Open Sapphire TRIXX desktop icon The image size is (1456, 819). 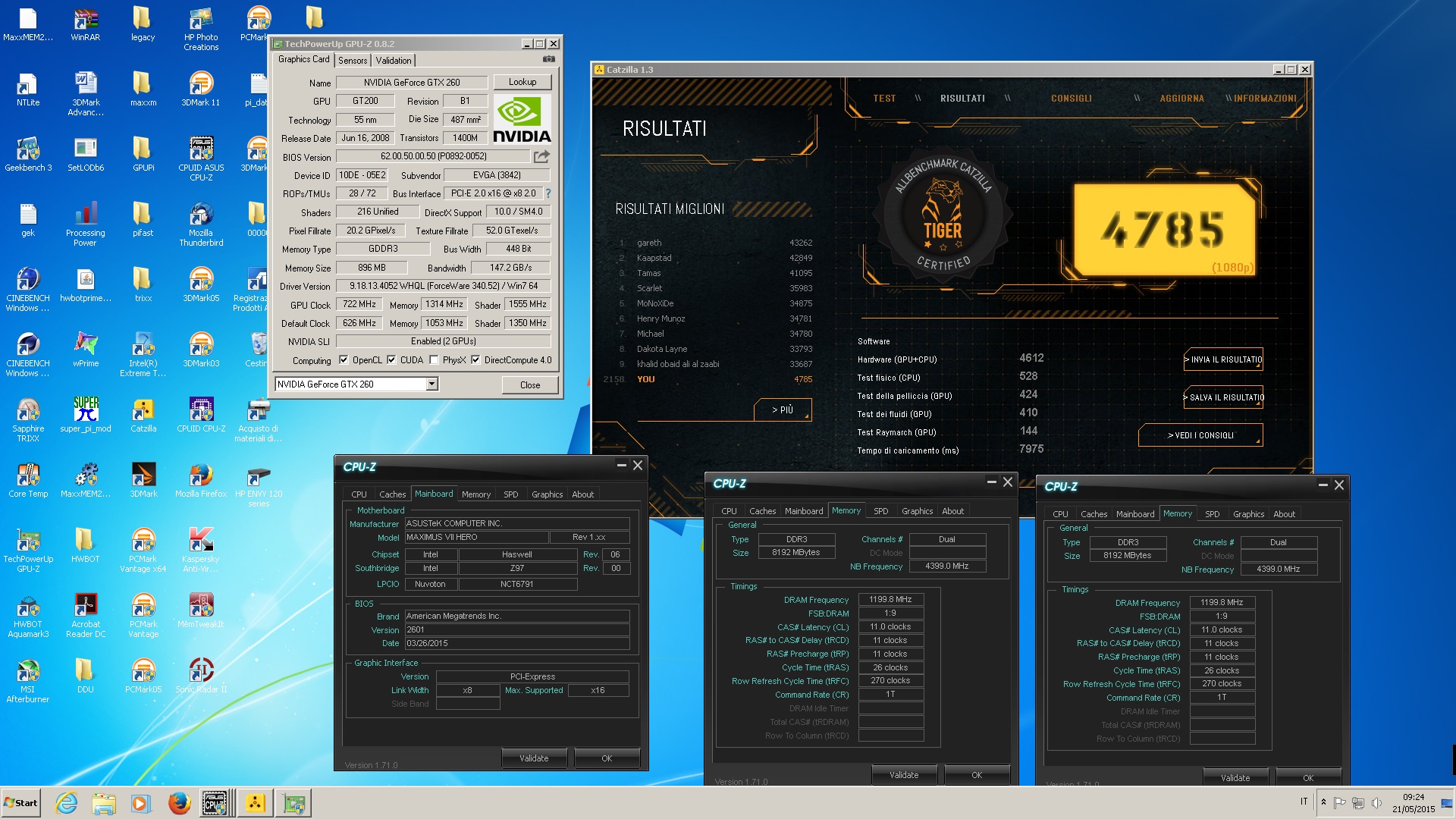tap(28, 420)
